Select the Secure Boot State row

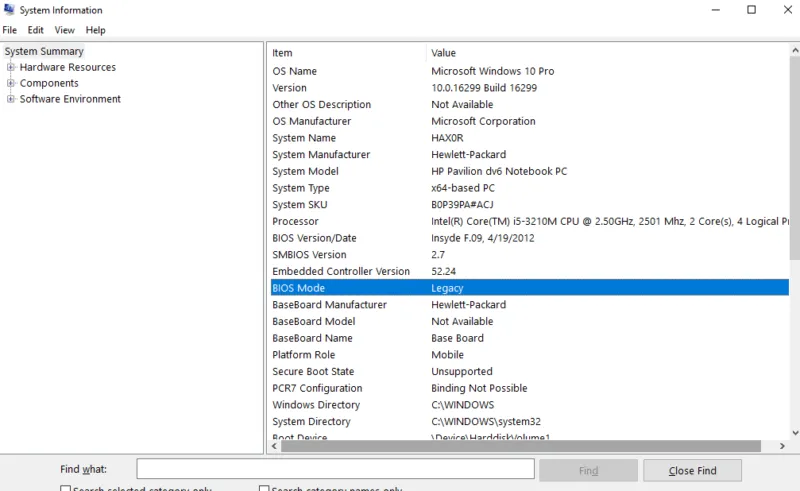313,371
